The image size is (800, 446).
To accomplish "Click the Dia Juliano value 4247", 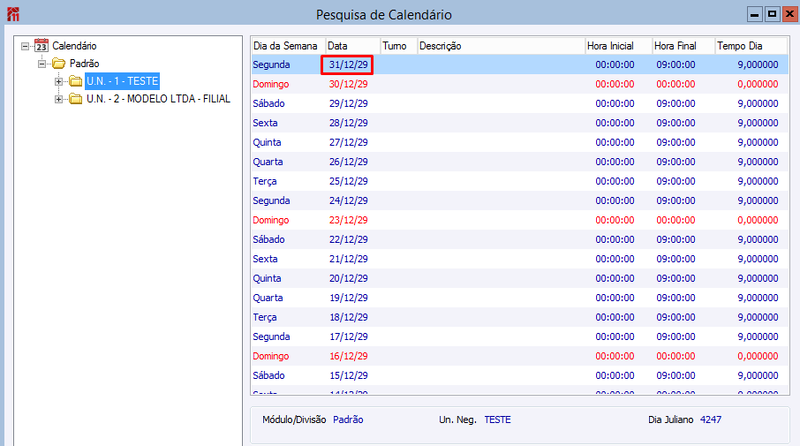I will click(x=711, y=419).
